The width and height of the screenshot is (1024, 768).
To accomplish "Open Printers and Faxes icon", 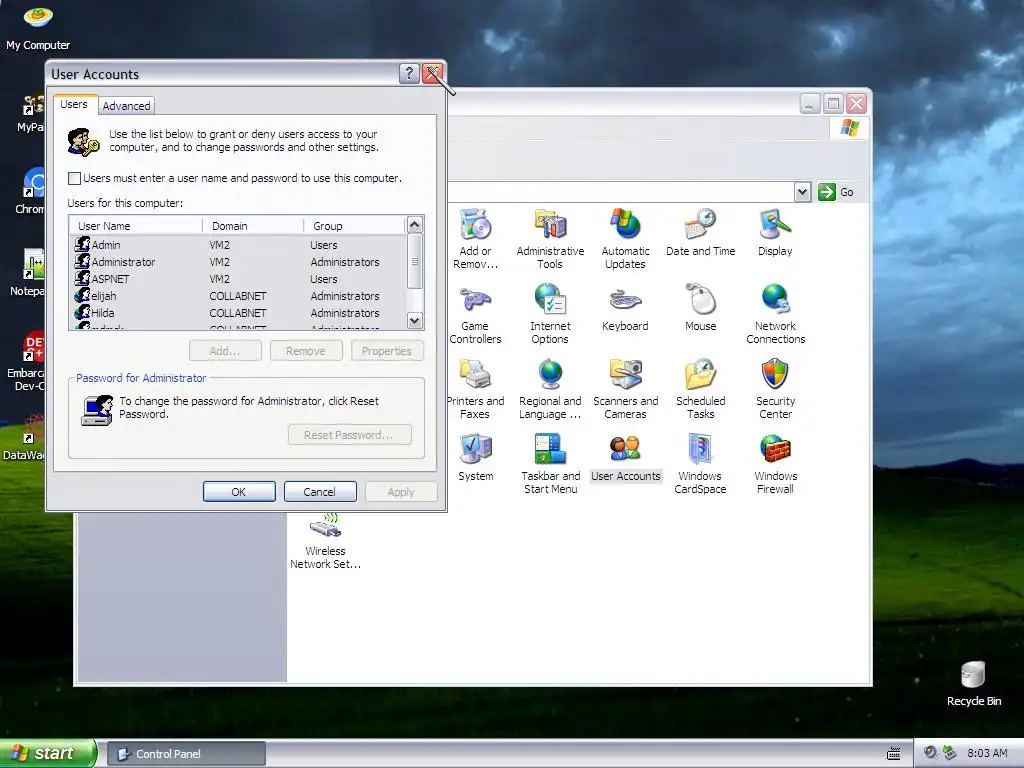I will point(475,389).
